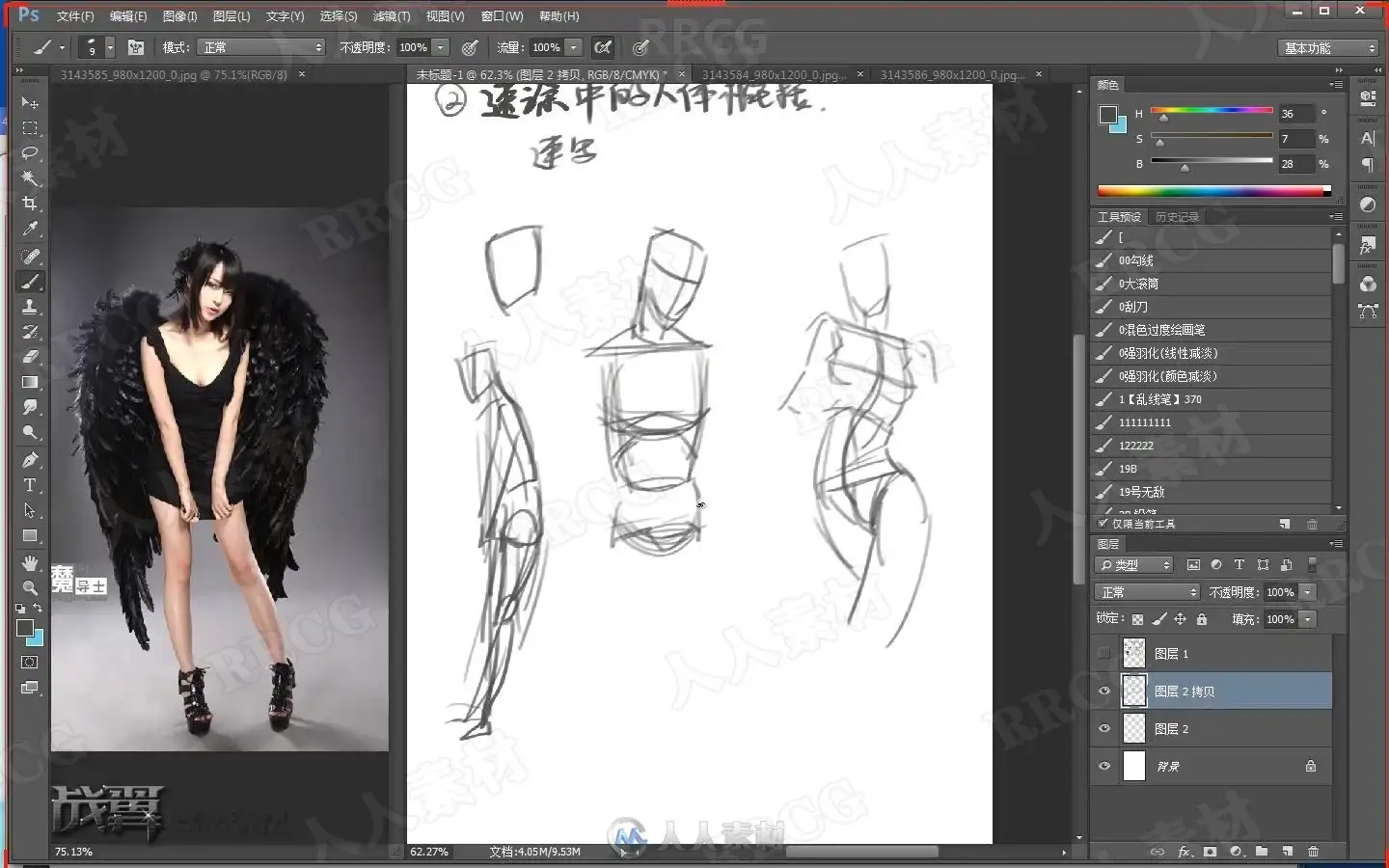The width and height of the screenshot is (1389, 868).
Task: Open the brush panel toggle icon
Action: 136,47
